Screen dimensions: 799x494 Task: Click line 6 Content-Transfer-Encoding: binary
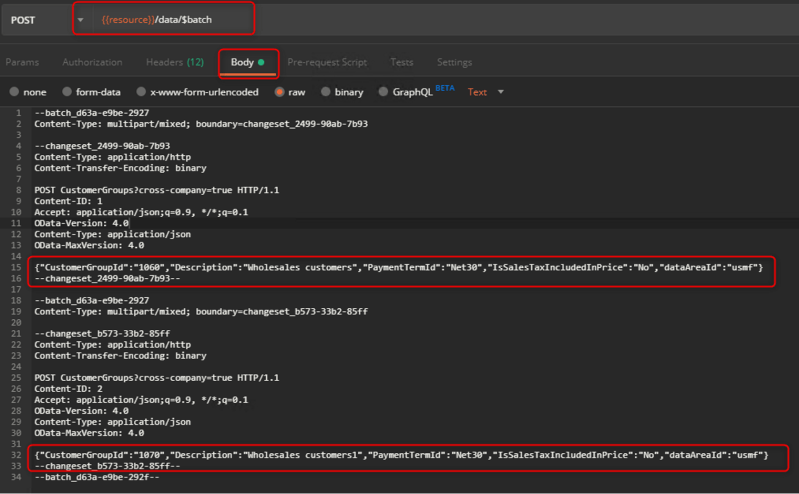click(120, 168)
